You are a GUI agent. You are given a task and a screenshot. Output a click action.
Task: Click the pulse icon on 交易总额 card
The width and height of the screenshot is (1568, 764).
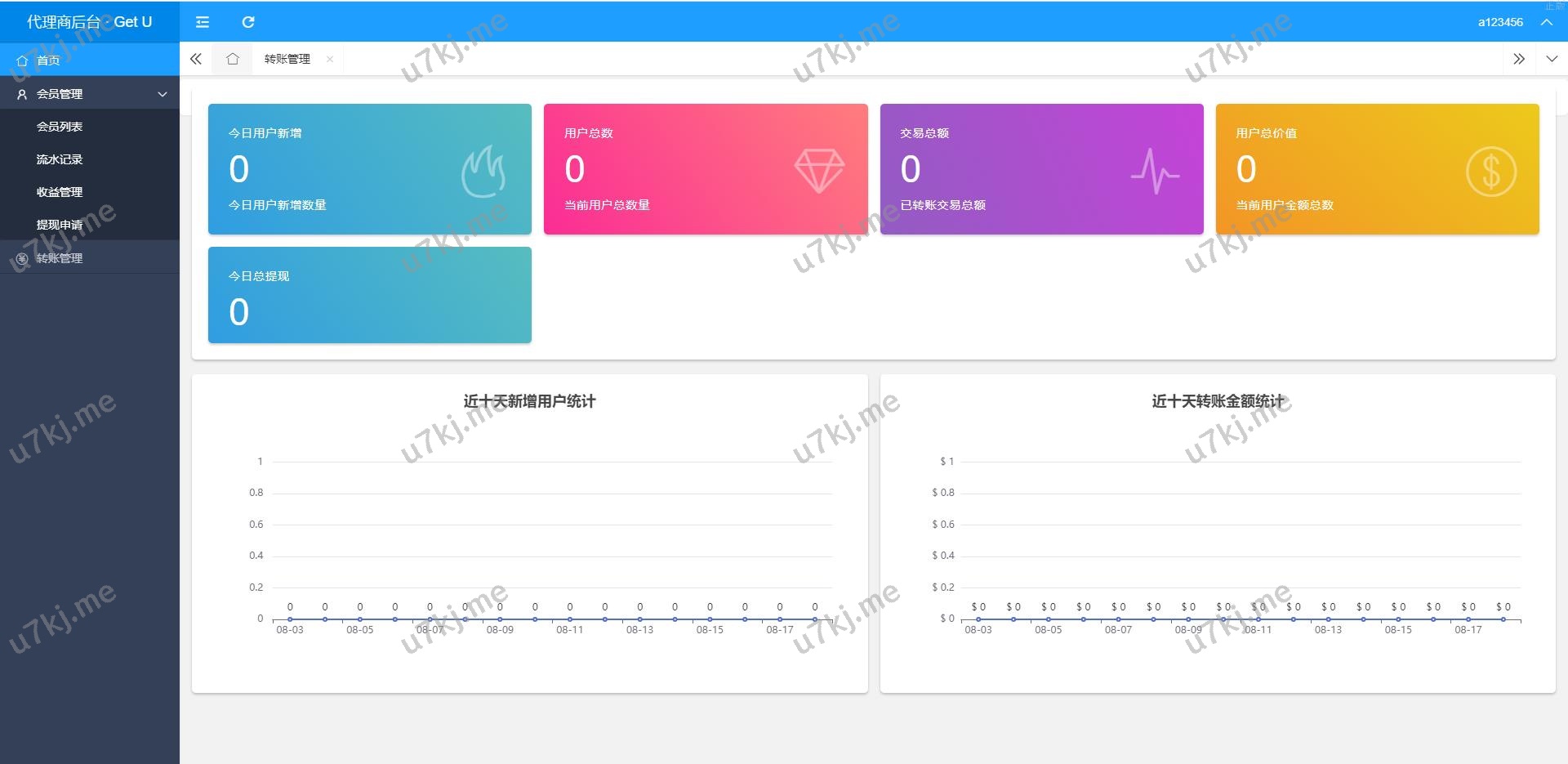click(x=1155, y=172)
